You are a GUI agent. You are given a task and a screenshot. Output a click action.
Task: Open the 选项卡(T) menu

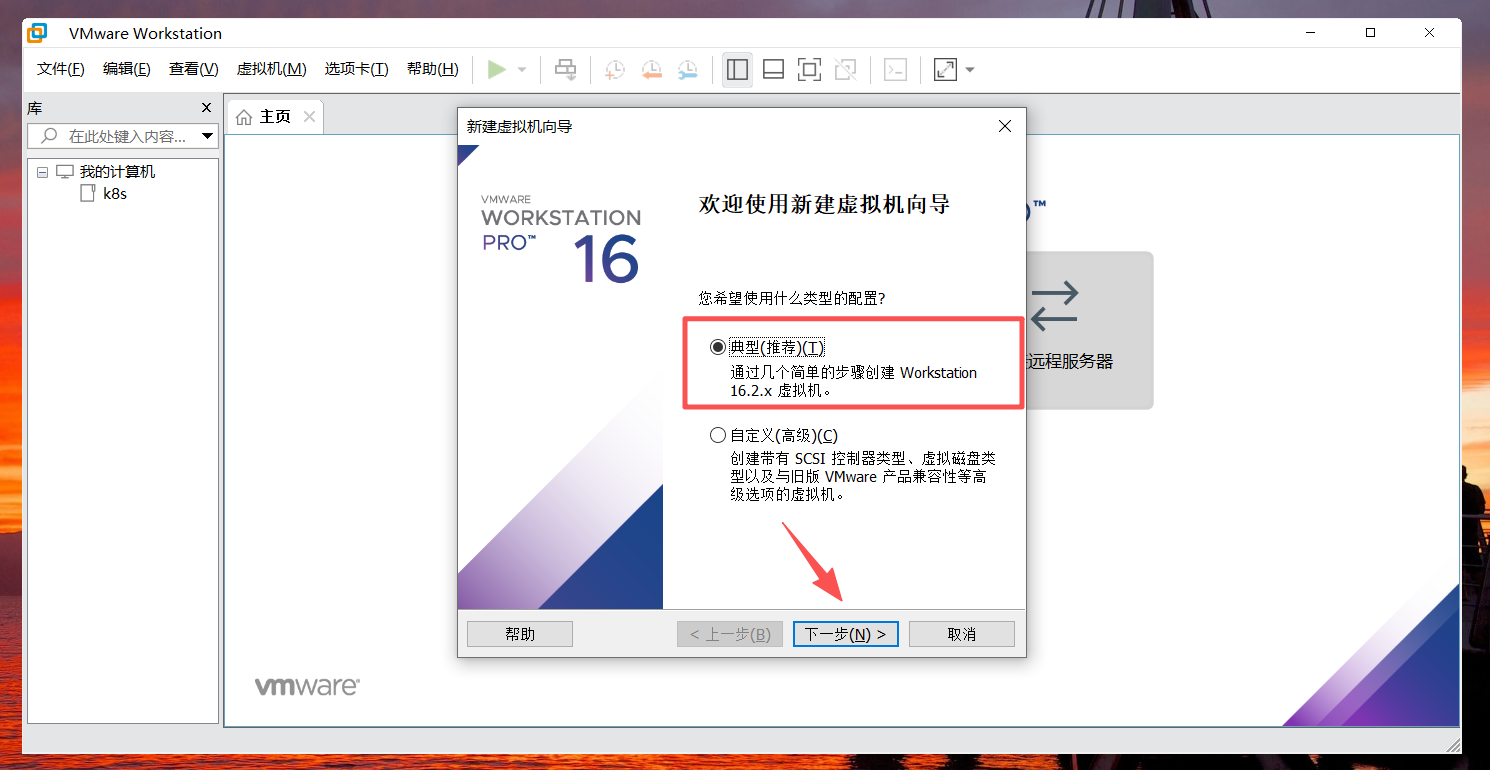357,69
